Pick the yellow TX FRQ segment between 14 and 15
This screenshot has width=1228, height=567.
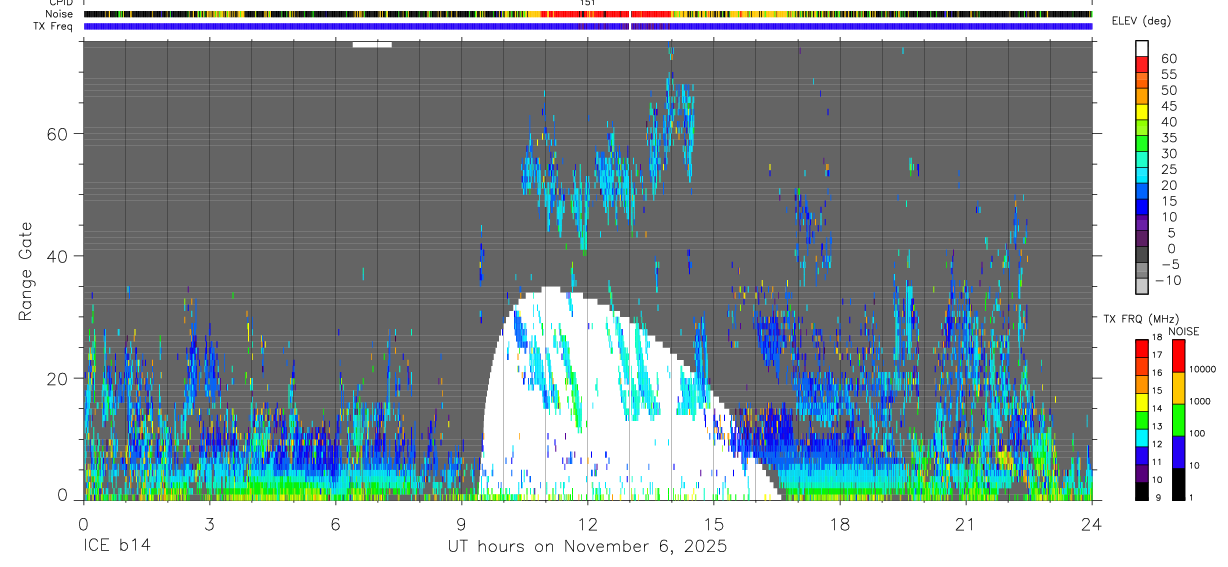pos(1143,402)
